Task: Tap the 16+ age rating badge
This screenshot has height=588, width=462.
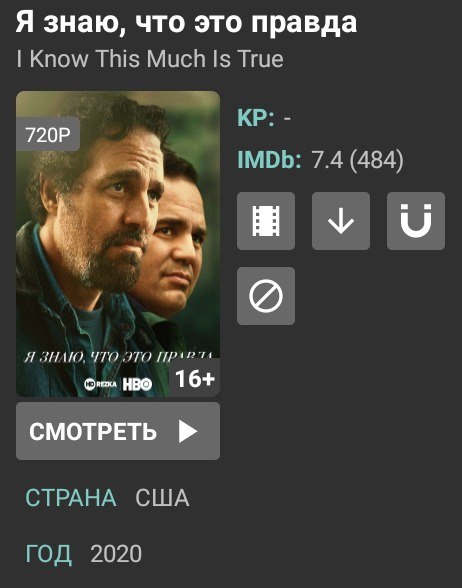Action: click(195, 378)
